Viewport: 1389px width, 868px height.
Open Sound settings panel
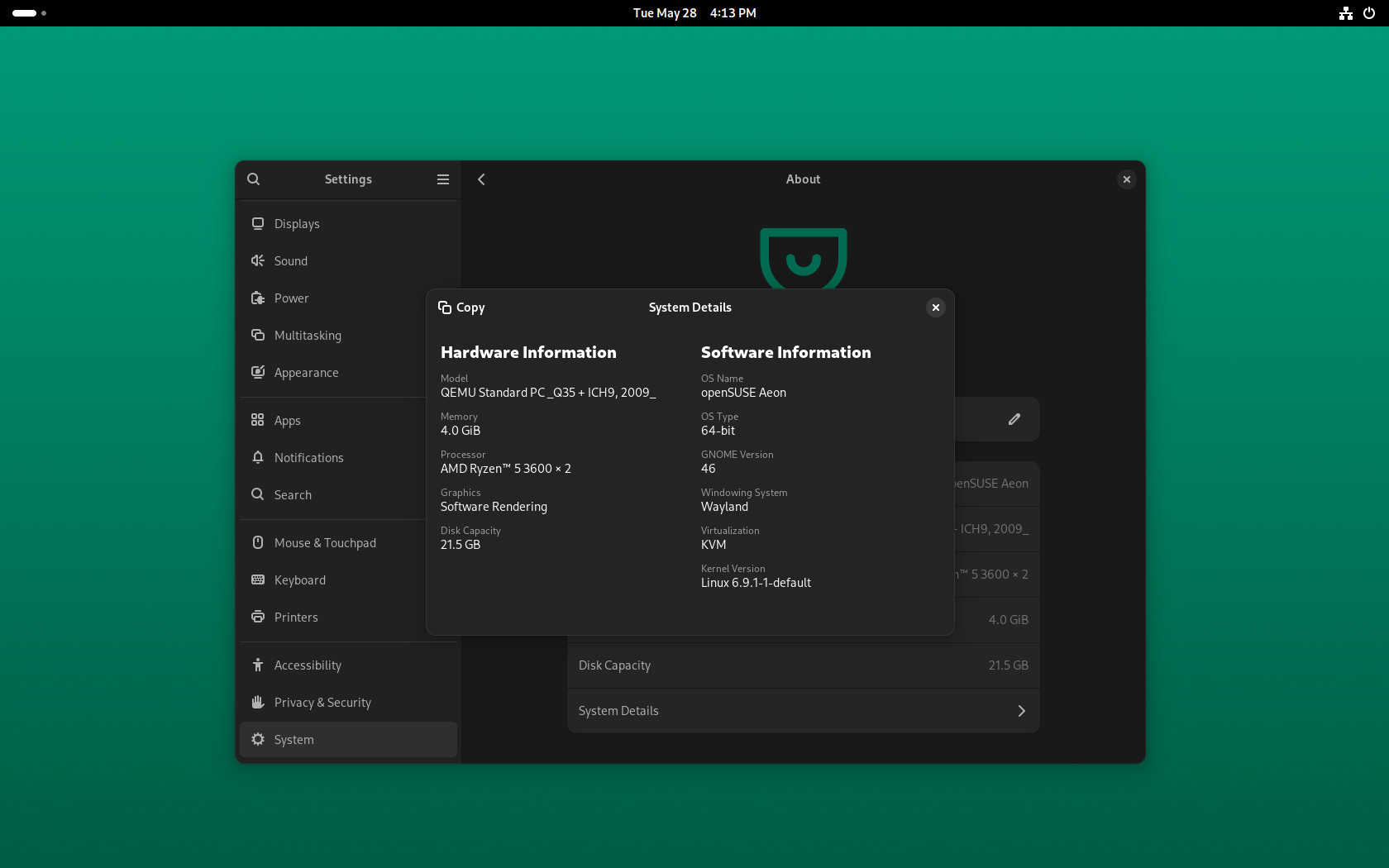coord(348,261)
